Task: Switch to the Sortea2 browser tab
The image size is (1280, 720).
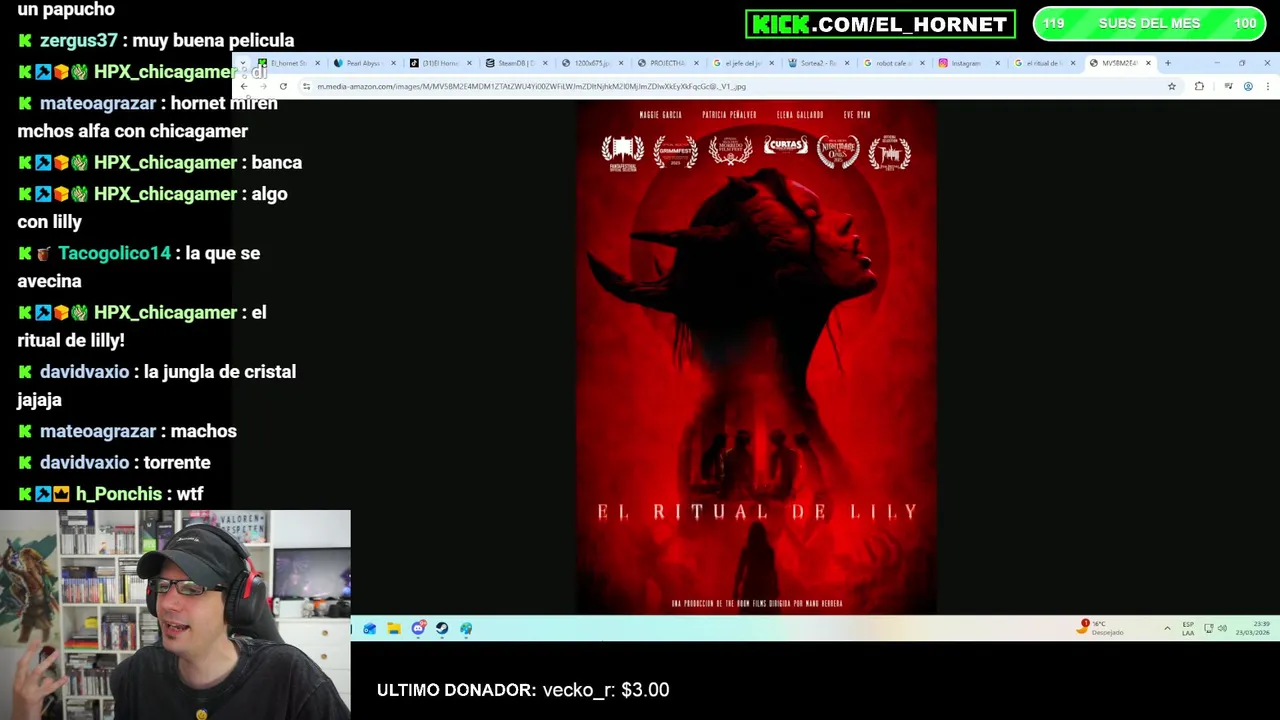Action: [x=817, y=63]
